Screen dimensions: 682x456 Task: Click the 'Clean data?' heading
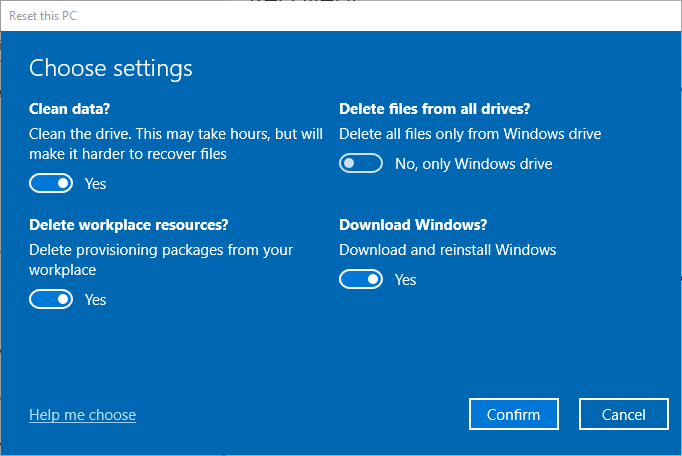(69, 108)
